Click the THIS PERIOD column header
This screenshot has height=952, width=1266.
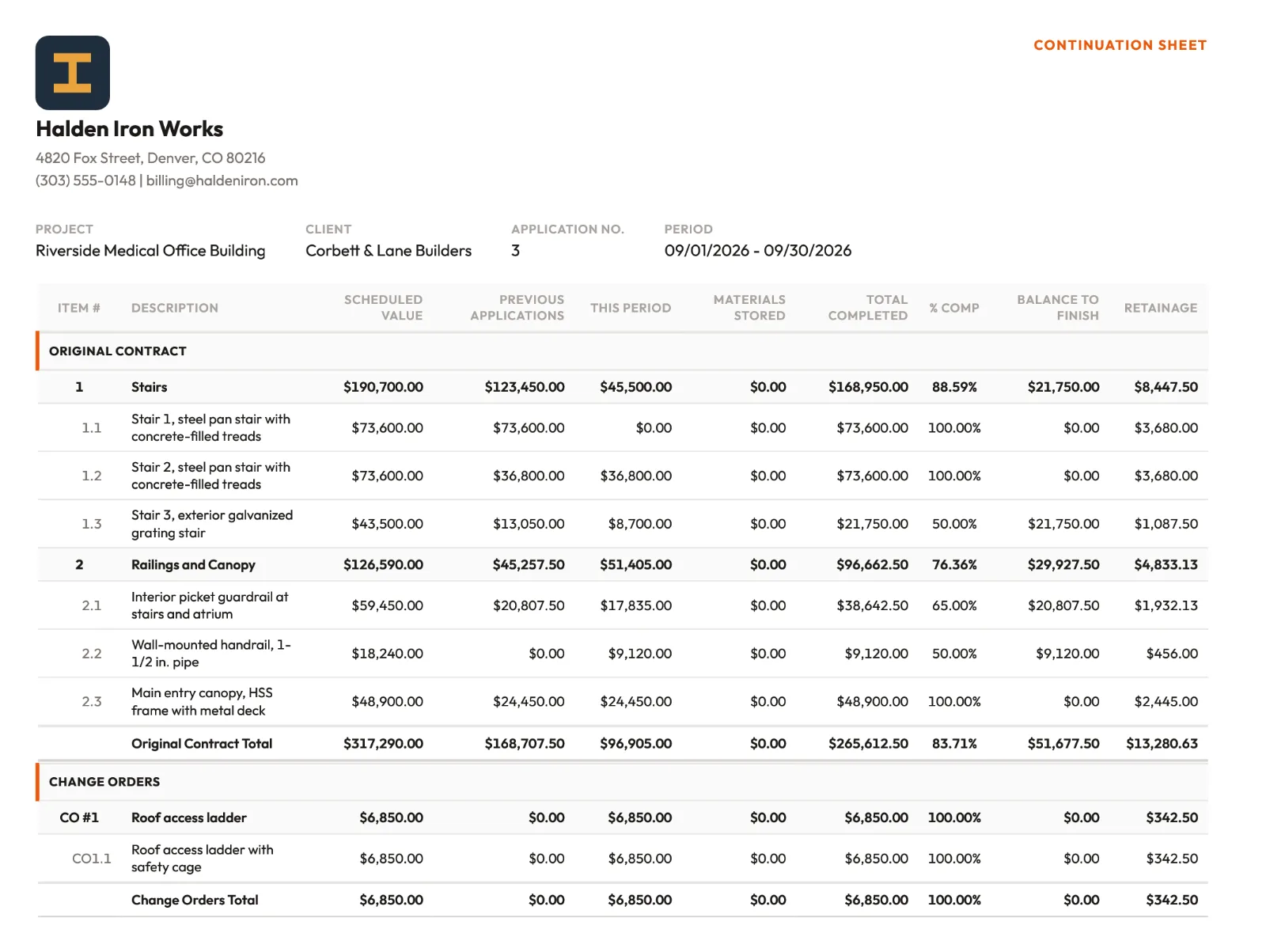(x=631, y=308)
